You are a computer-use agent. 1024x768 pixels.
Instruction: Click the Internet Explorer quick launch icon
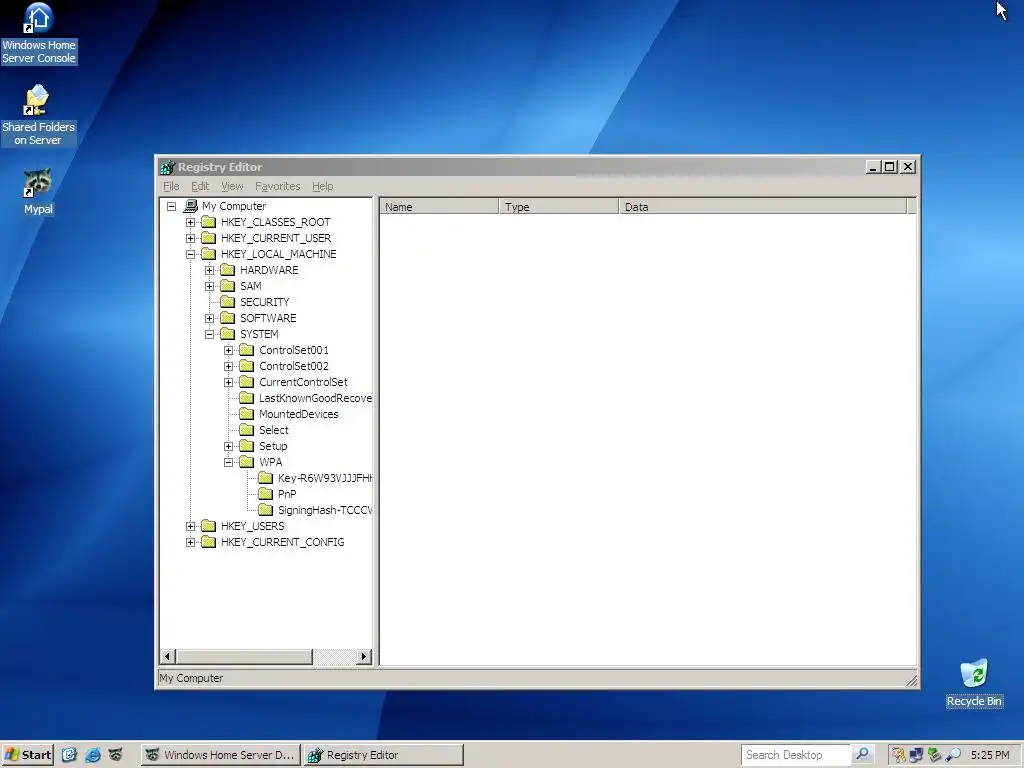pyautogui.click(x=93, y=755)
